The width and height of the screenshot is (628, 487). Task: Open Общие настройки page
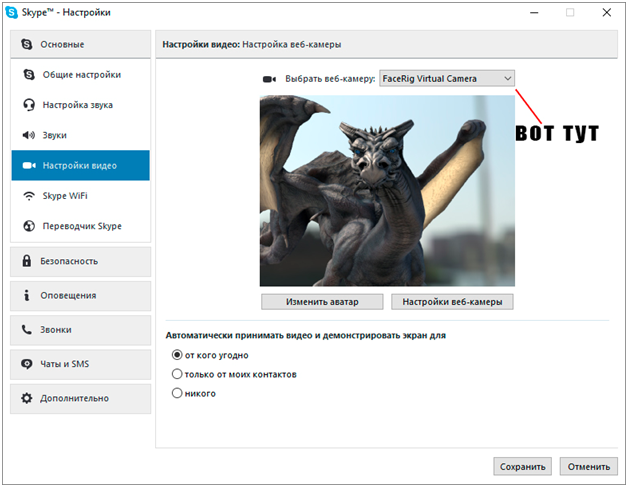tap(81, 74)
